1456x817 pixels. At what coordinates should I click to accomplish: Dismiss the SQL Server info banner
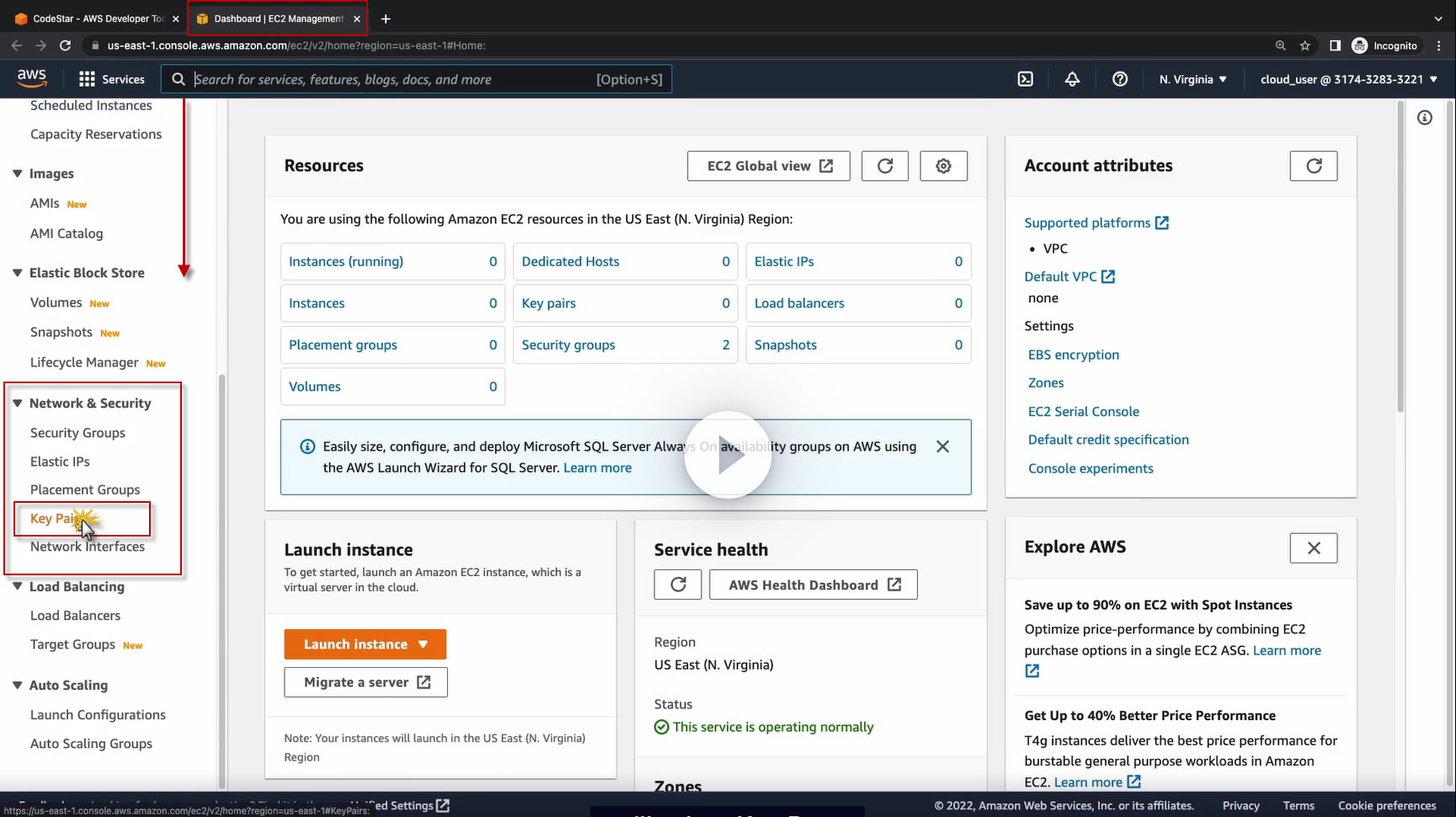pyautogui.click(x=942, y=446)
